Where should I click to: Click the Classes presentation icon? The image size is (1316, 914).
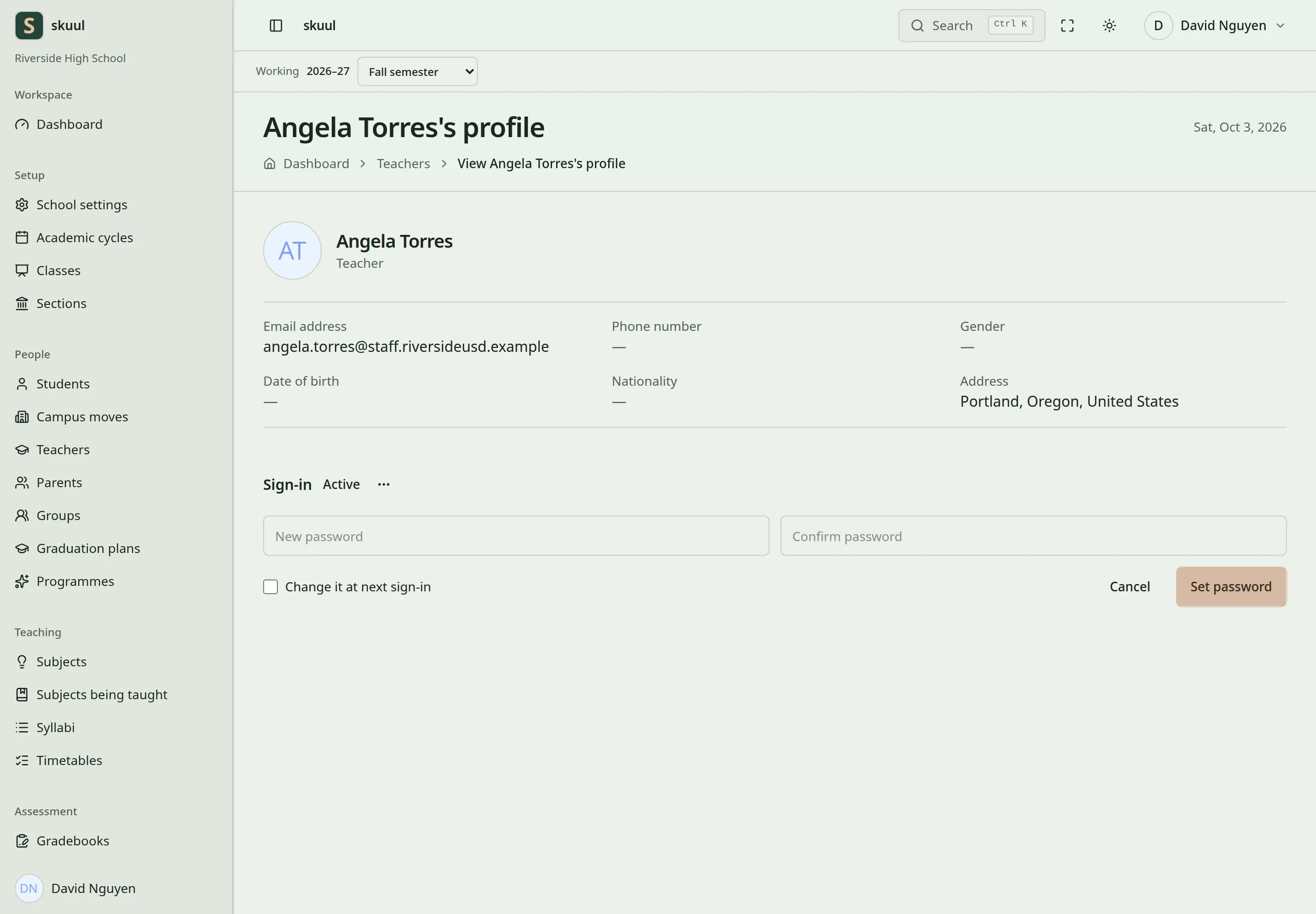(x=22, y=270)
